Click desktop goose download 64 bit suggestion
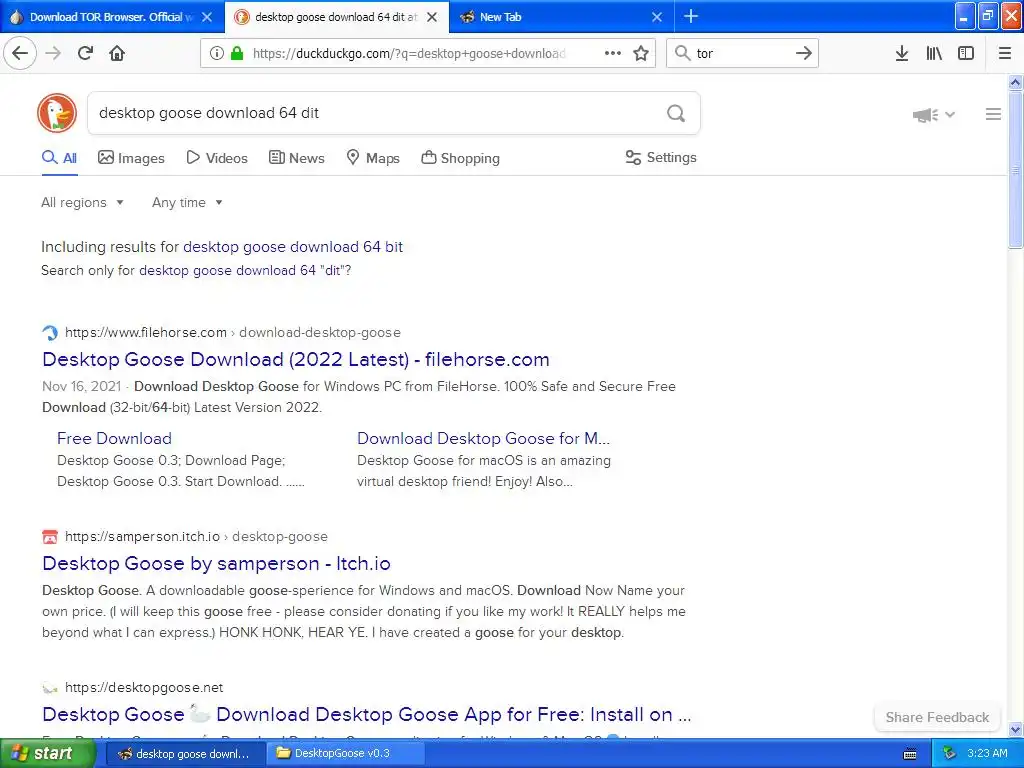Viewport: 1024px width, 768px height. (x=293, y=247)
